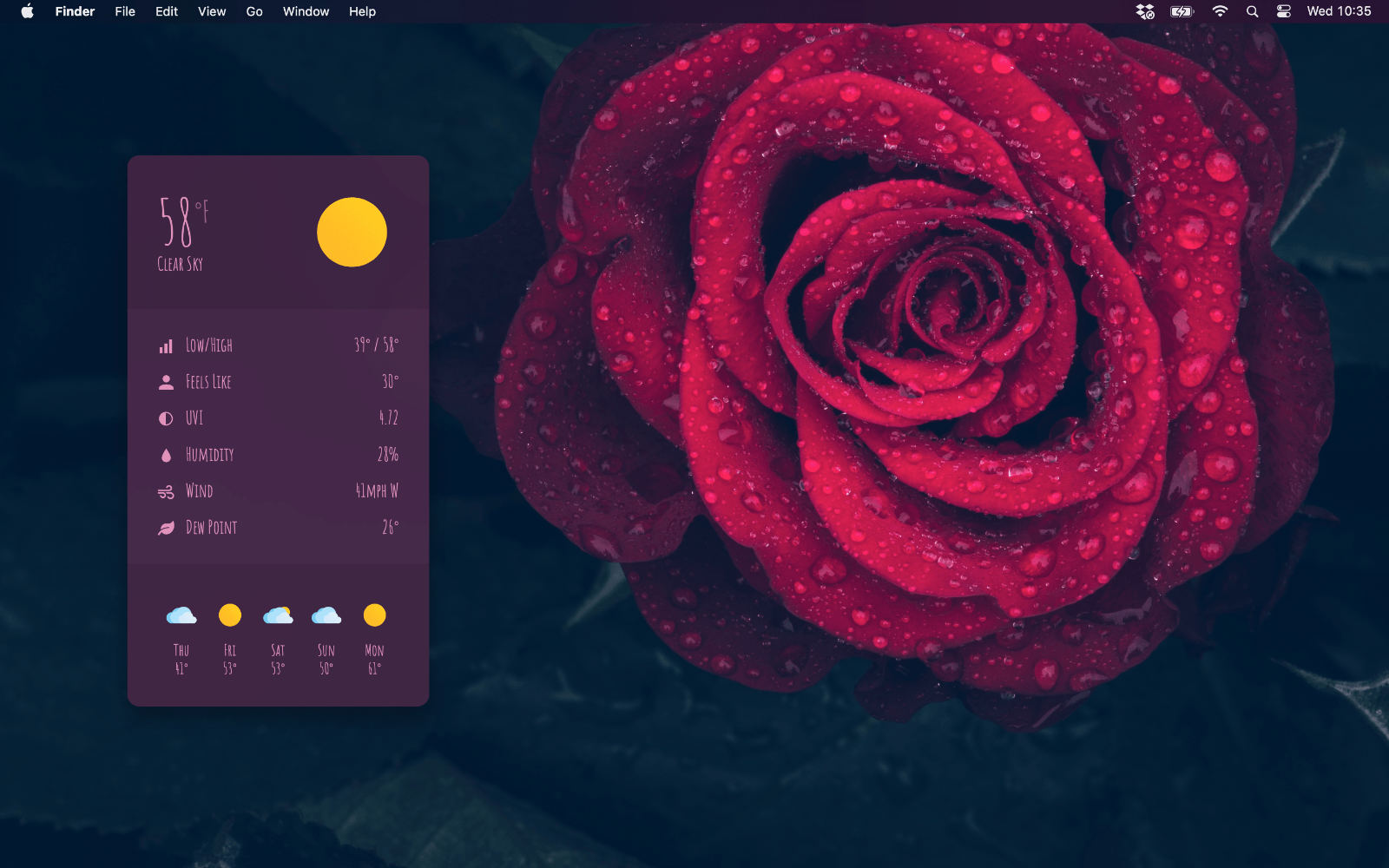Viewport: 1389px width, 868px height.
Task: Click the Low/High label
Action: (209, 345)
